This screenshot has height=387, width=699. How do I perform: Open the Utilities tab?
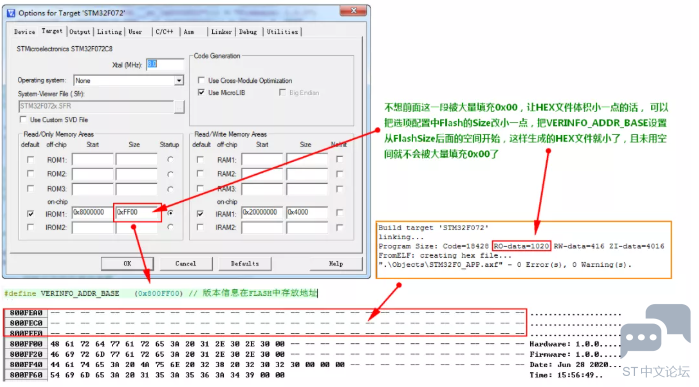click(x=282, y=32)
